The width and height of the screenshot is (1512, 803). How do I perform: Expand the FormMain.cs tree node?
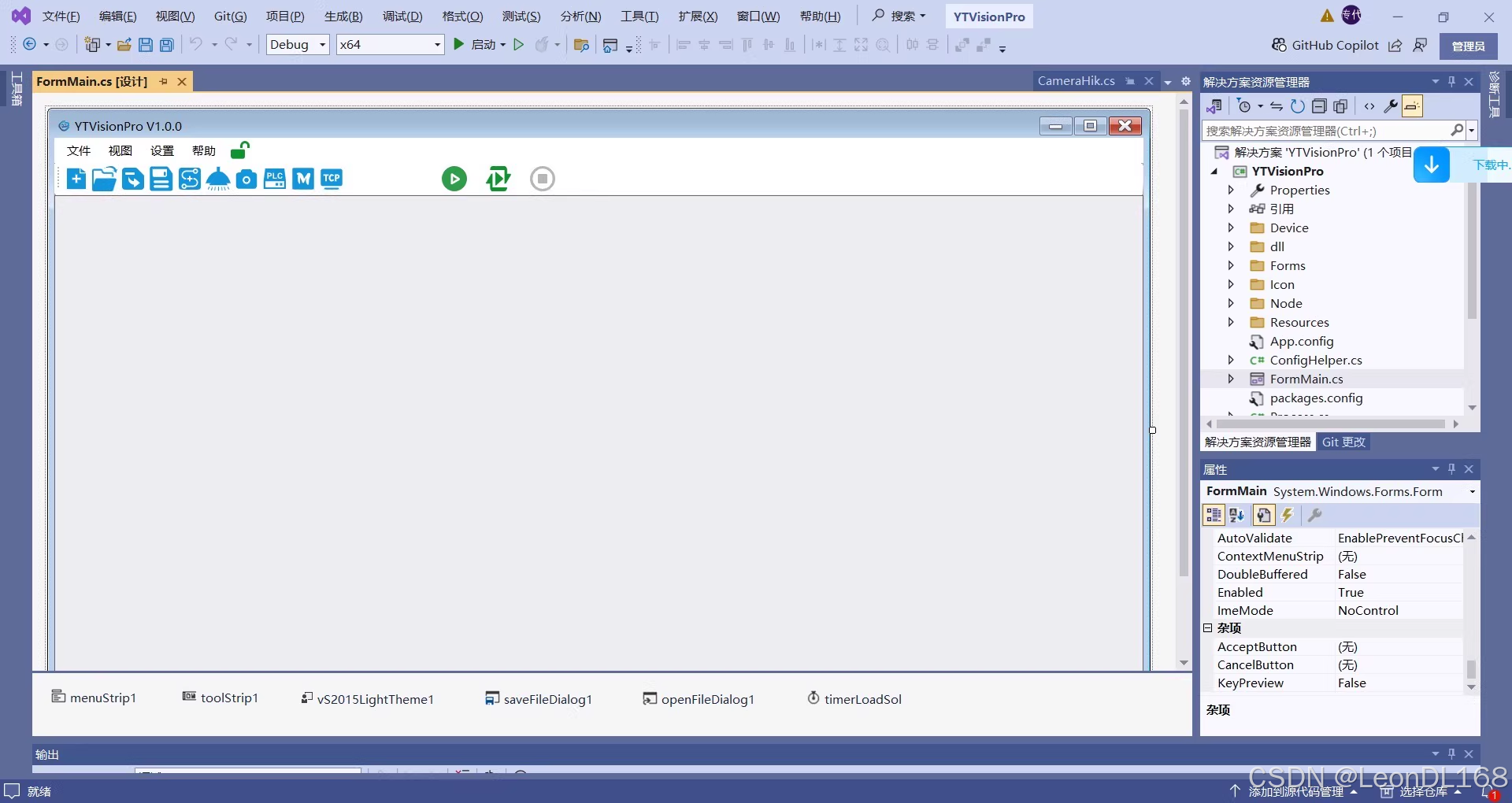[1231, 379]
